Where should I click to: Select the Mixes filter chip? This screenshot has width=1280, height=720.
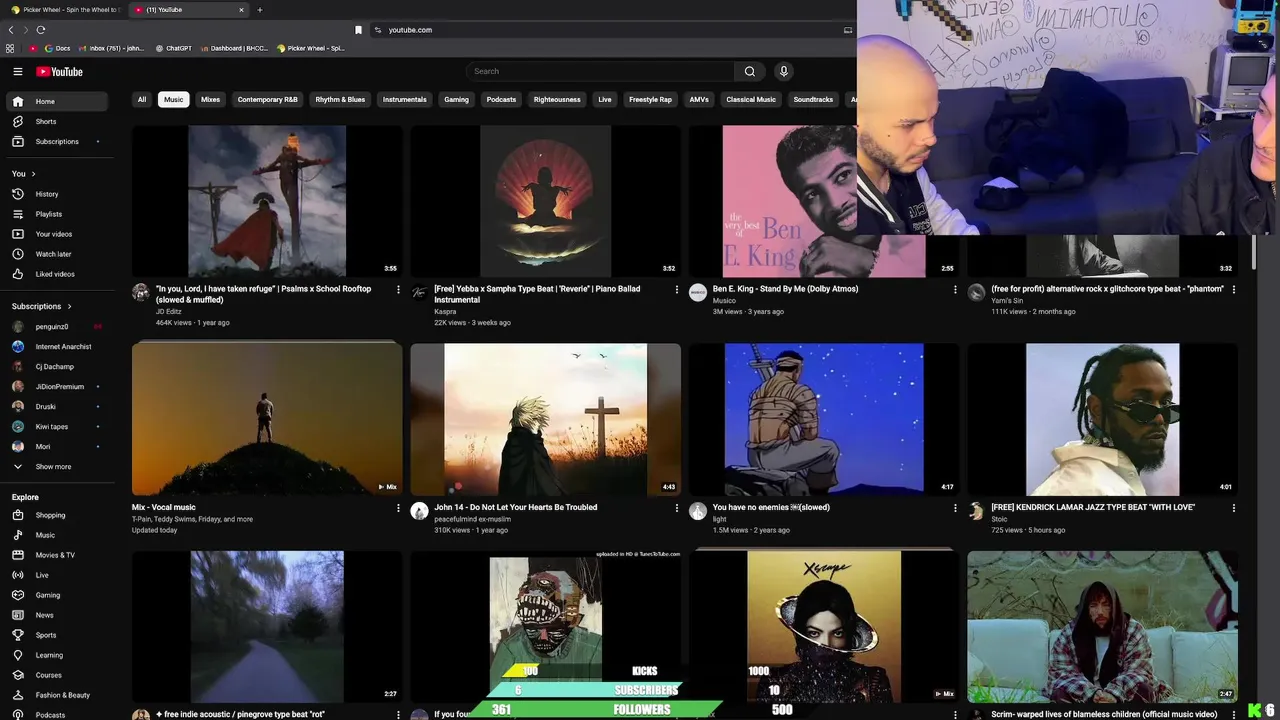[210, 100]
